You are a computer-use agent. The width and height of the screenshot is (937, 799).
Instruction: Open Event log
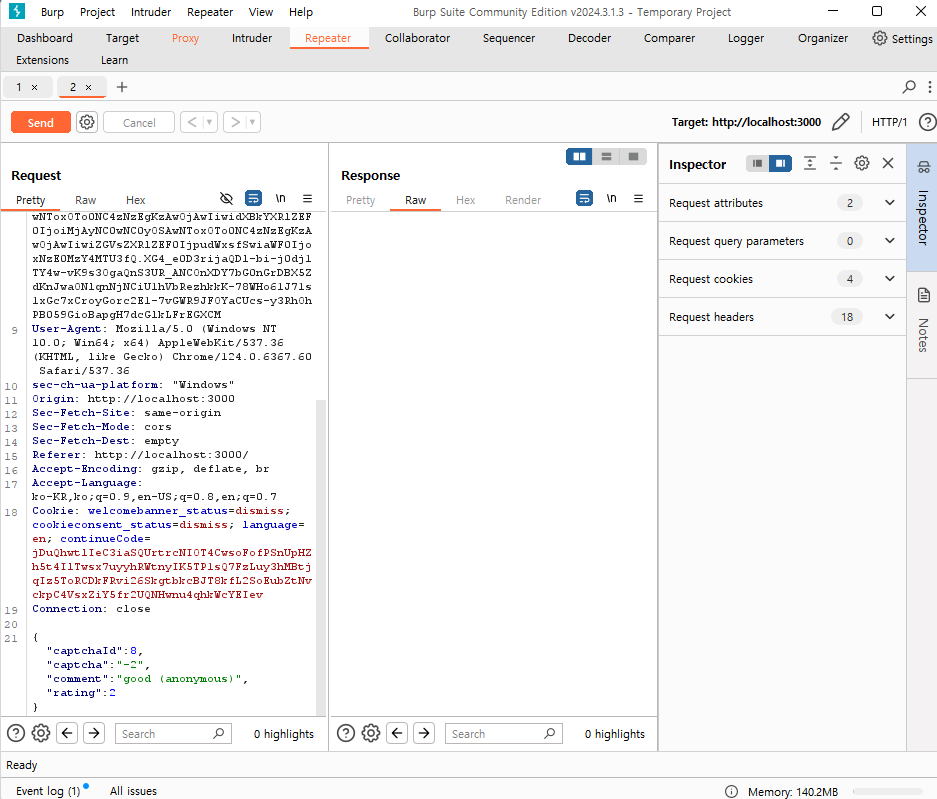pyautogui.click(x=48, y=791)
